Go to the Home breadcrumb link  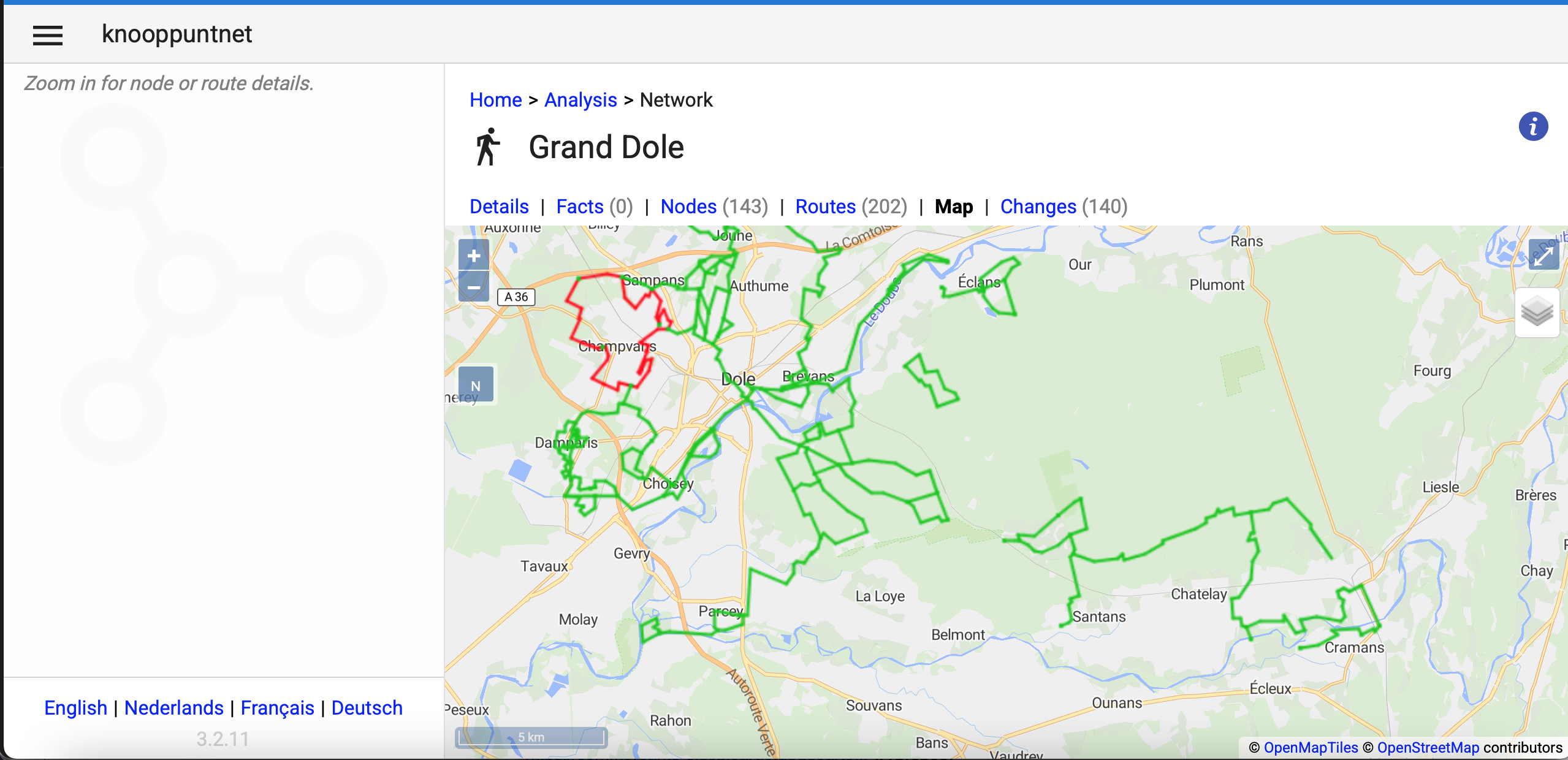[x=495, y=100]
